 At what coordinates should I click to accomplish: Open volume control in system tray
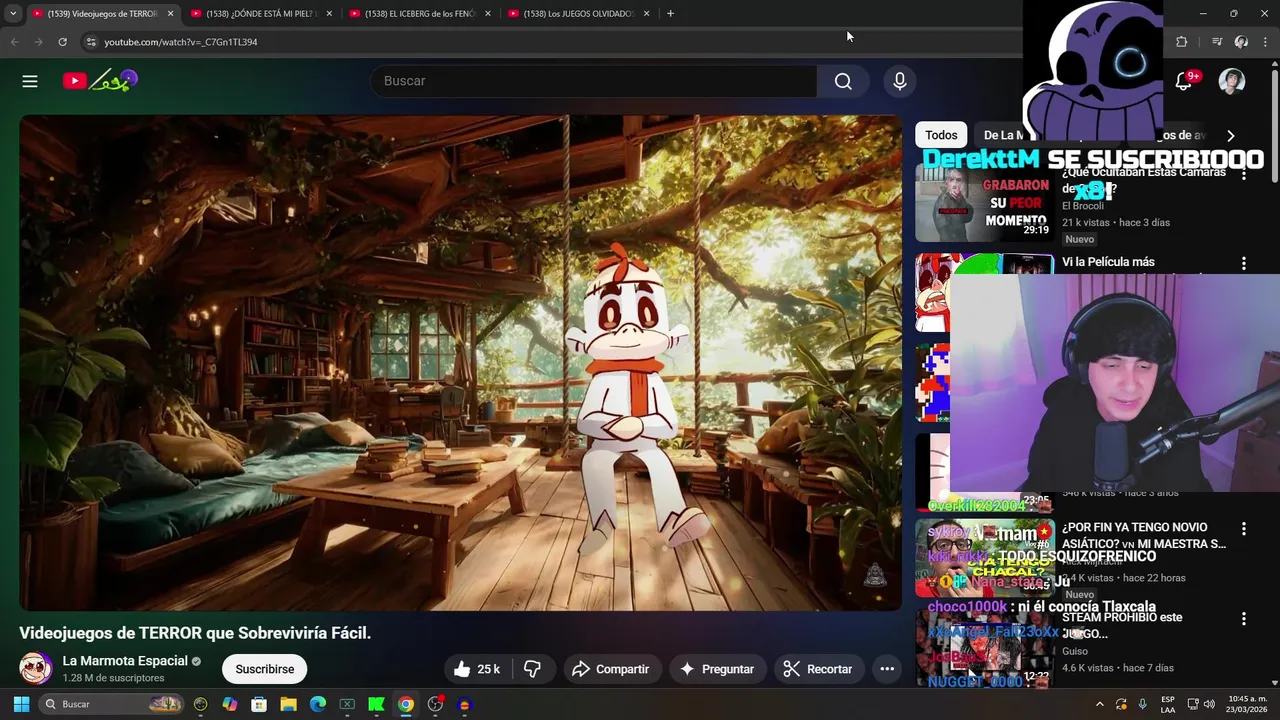(1209, 704)
